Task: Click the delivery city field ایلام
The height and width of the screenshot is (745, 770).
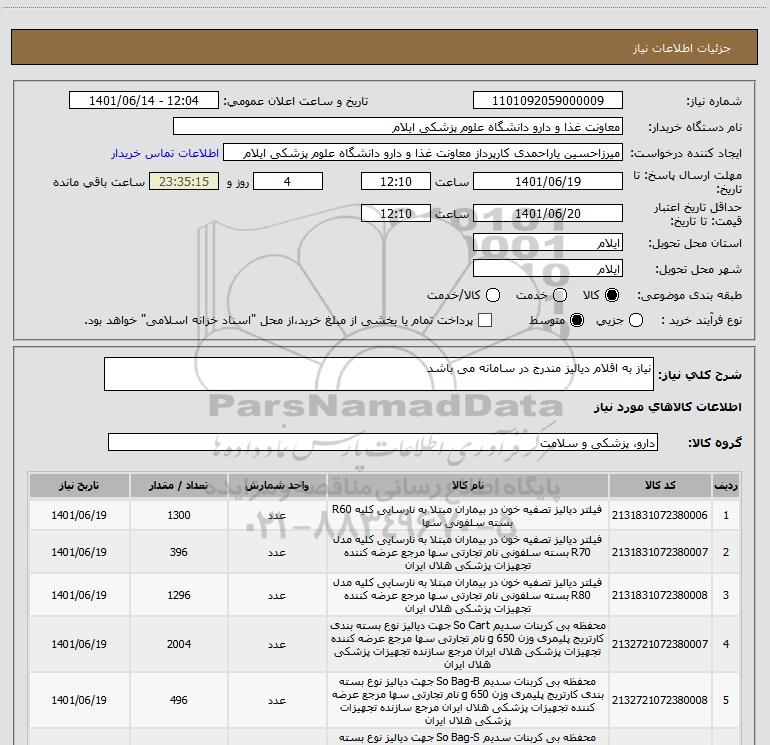Action: pos(548,269)
